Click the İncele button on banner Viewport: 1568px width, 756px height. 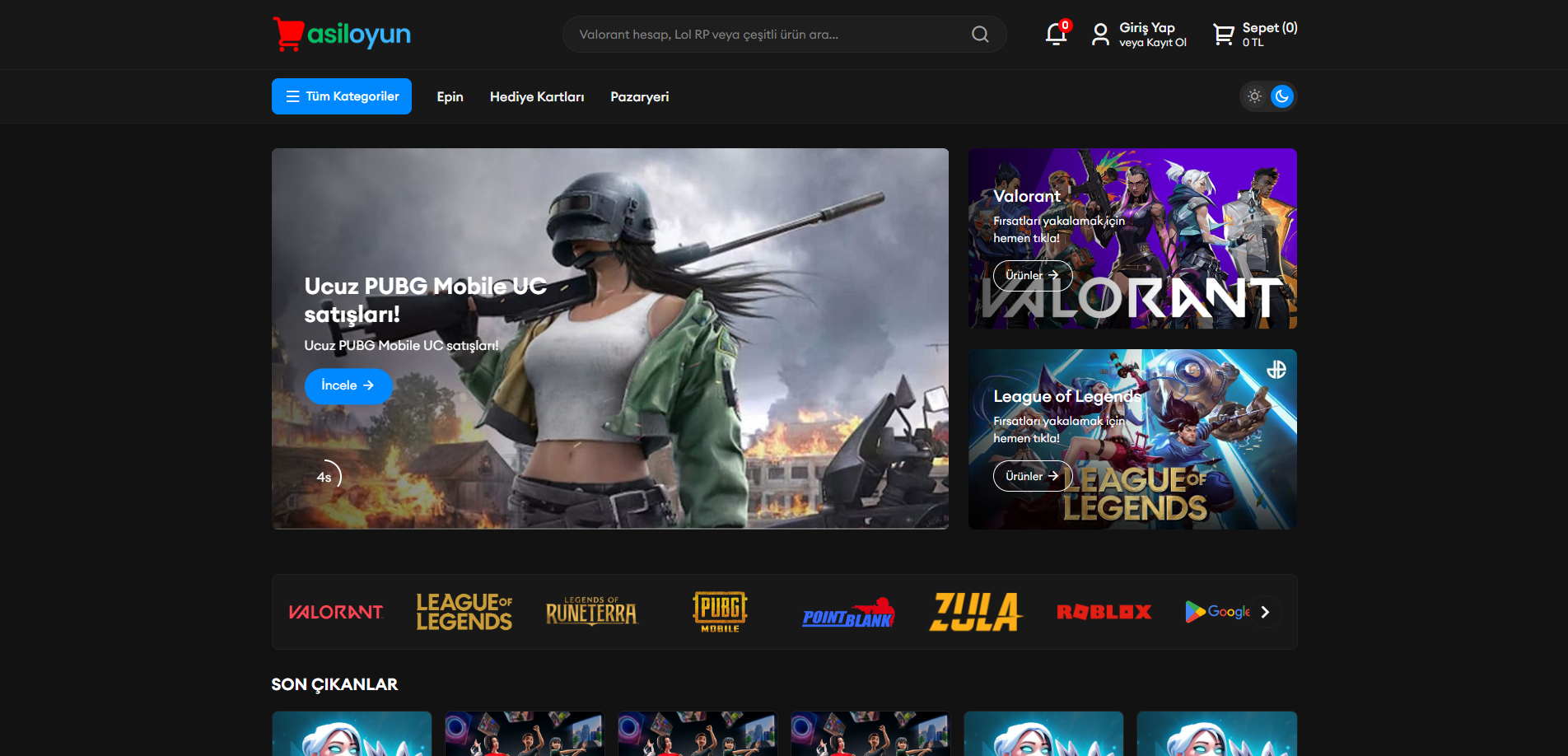[x=348, y=385]
